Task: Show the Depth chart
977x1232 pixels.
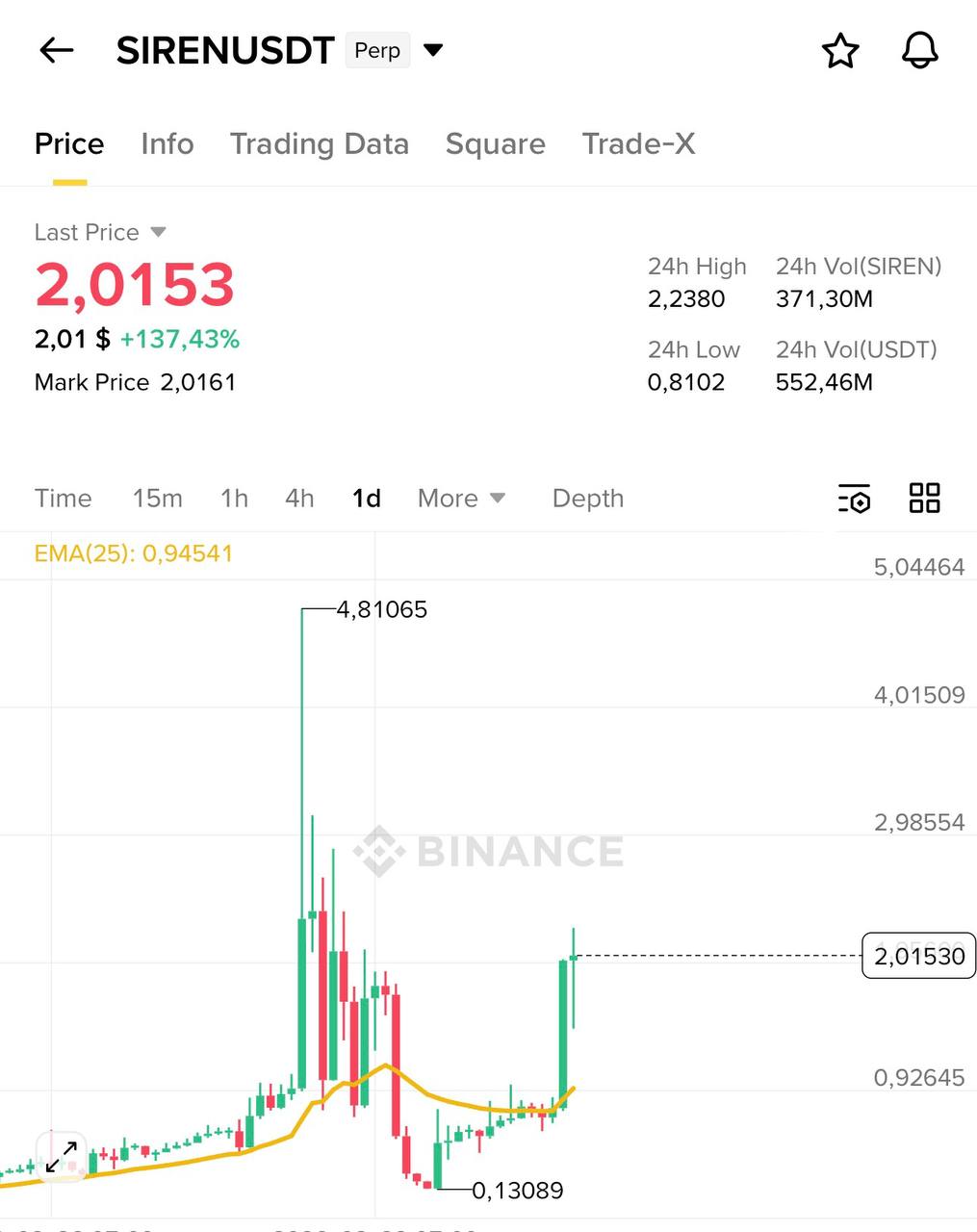Action: pyautogui.click(x=587, y=499)
